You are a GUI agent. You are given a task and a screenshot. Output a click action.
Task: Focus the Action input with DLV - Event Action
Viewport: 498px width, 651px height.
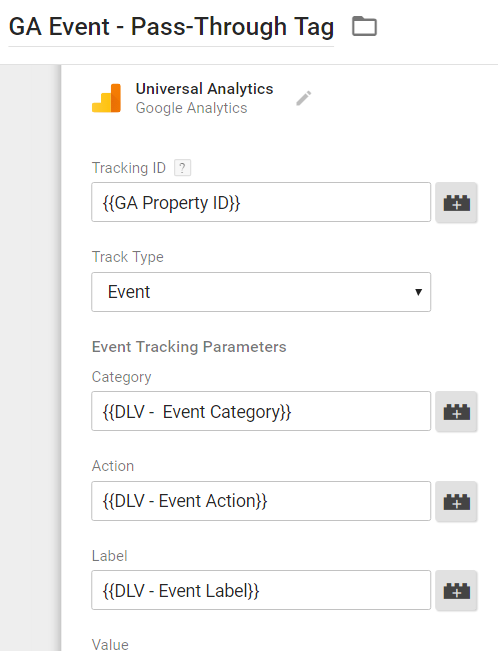point(261,501)
